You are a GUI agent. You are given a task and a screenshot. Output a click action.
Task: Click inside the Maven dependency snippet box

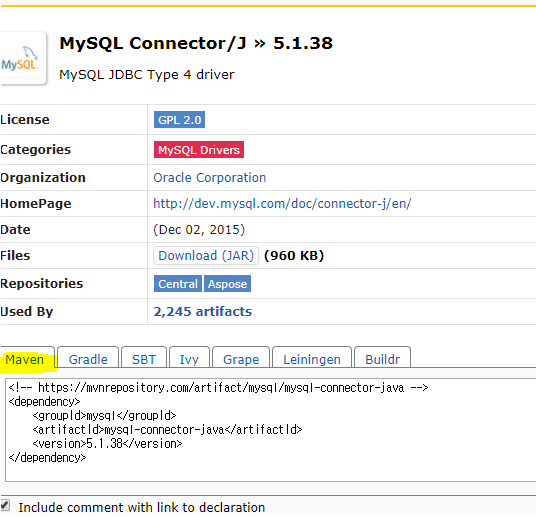pos(270,430)
